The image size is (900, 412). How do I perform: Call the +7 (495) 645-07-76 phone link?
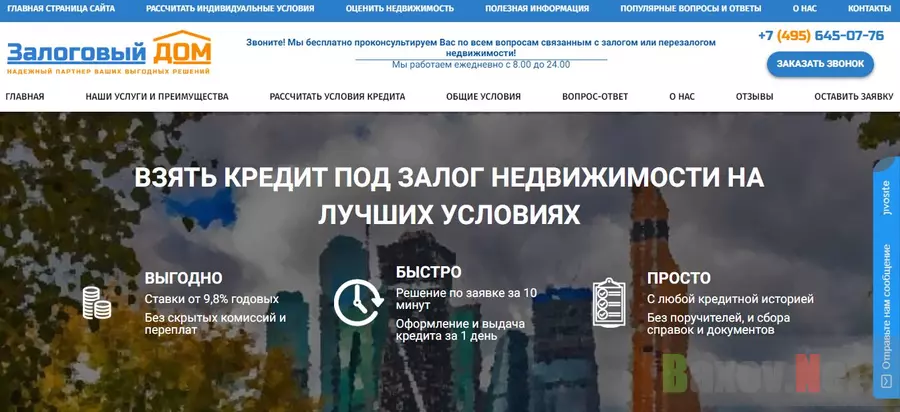tap(821, 36)
